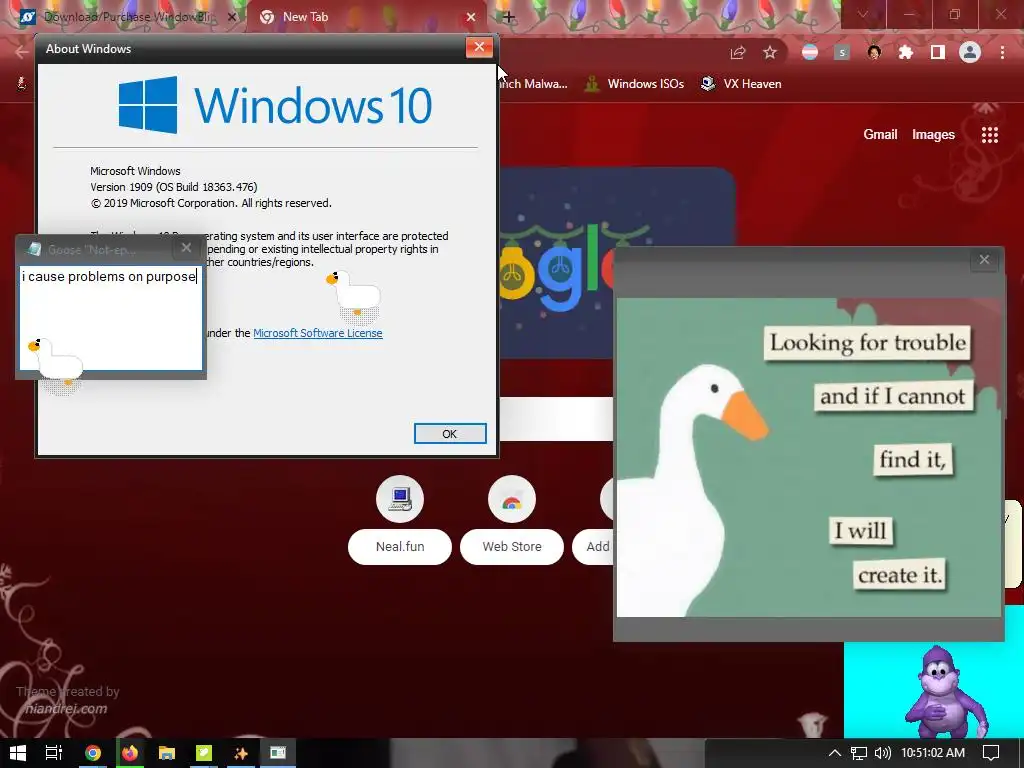
Task: Open the volume control speaker icon
Action: [x=883, y=753]
